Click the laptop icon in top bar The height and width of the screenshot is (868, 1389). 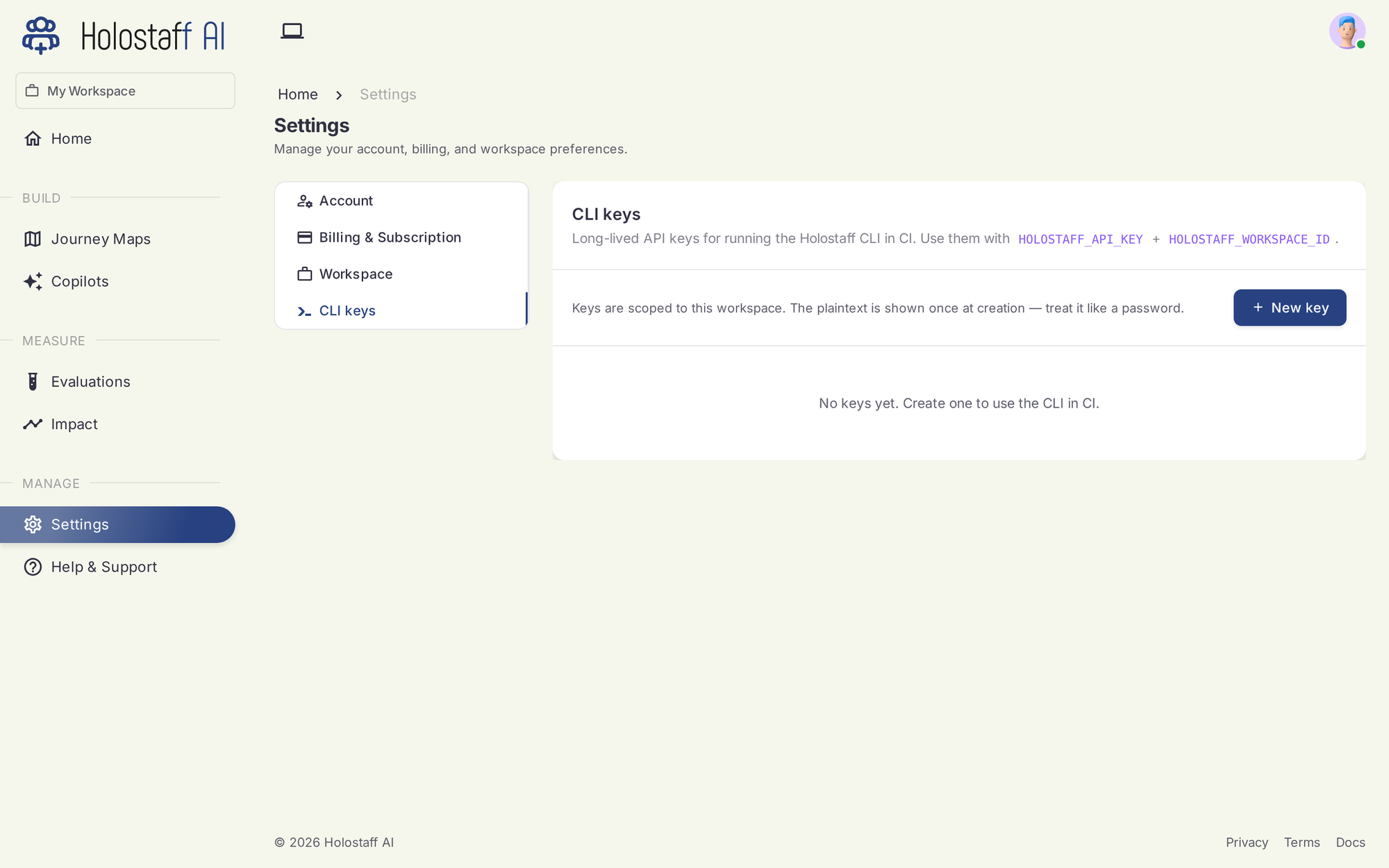point(292,31)
